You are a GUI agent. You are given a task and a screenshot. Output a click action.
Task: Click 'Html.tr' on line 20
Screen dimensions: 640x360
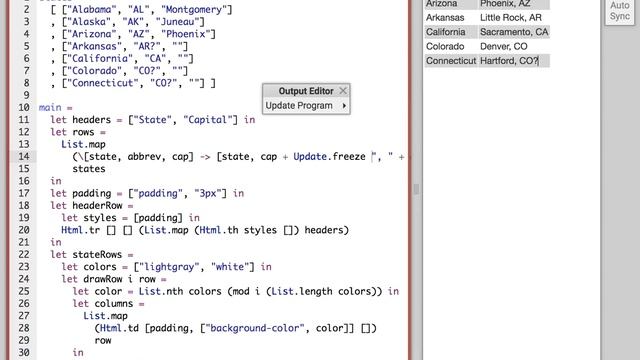(80, 230)
